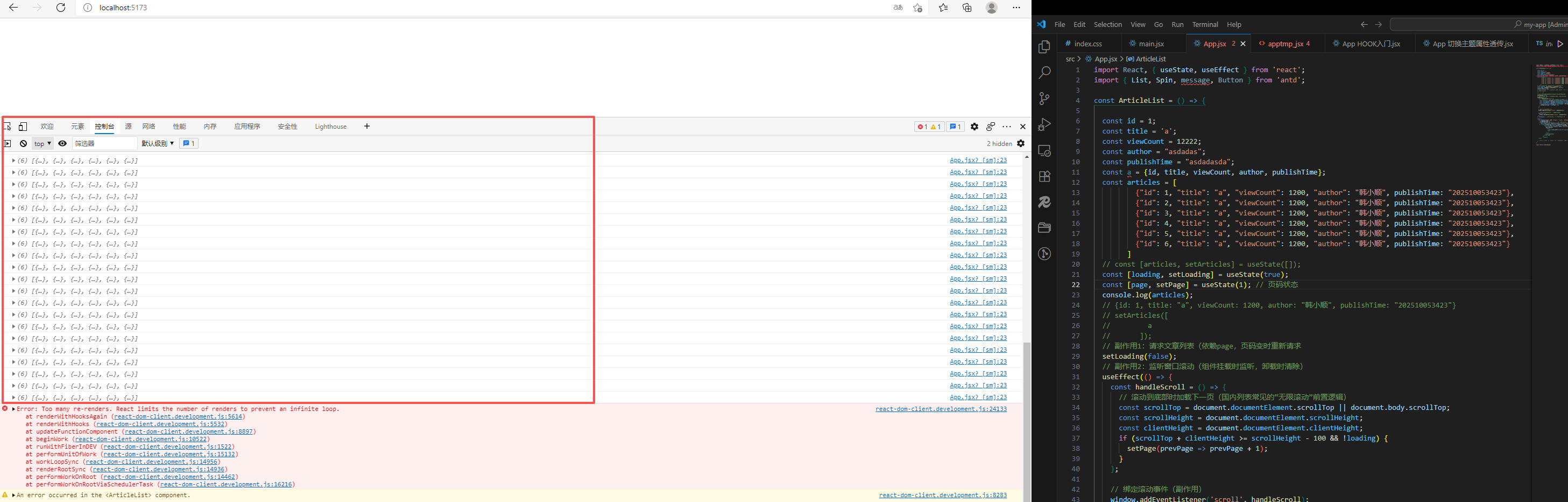Open VS Code File menu
This screenshot has height=502, width=1568.
[x=1060, y=24]
